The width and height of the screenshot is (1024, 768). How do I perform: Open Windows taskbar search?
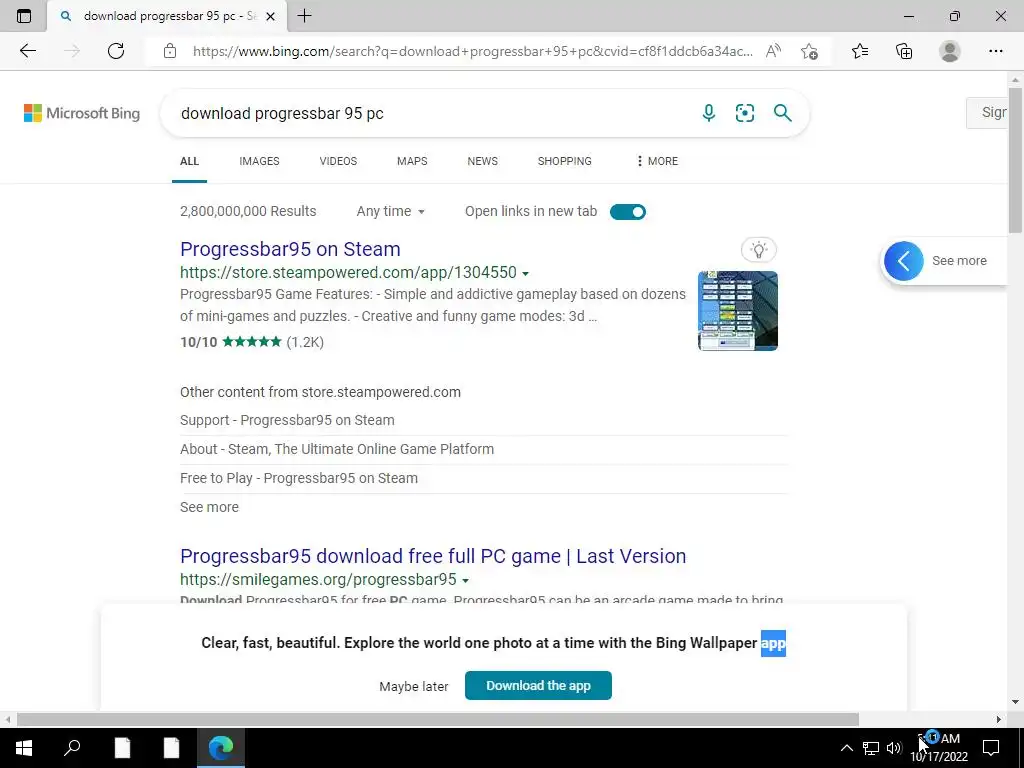click(x=72, y=747)
